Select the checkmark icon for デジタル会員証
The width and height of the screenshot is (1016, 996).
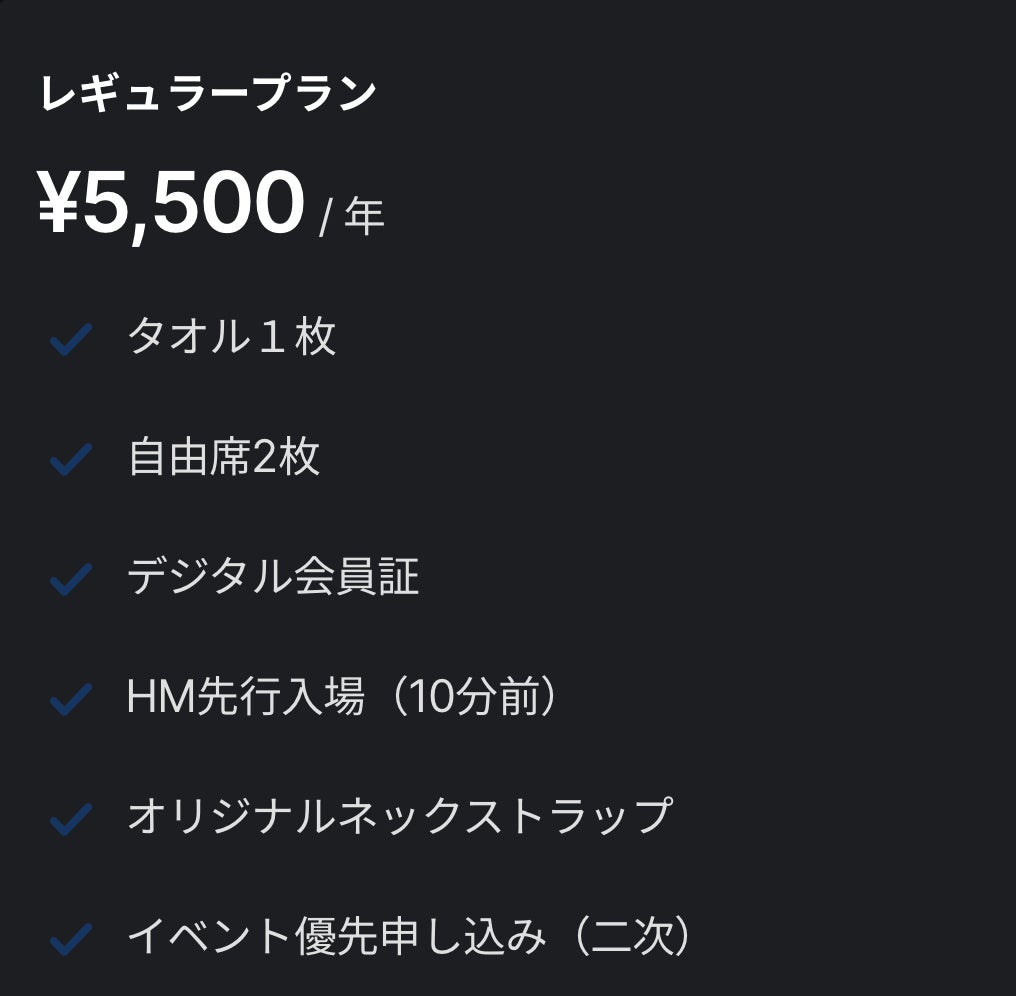71,580
